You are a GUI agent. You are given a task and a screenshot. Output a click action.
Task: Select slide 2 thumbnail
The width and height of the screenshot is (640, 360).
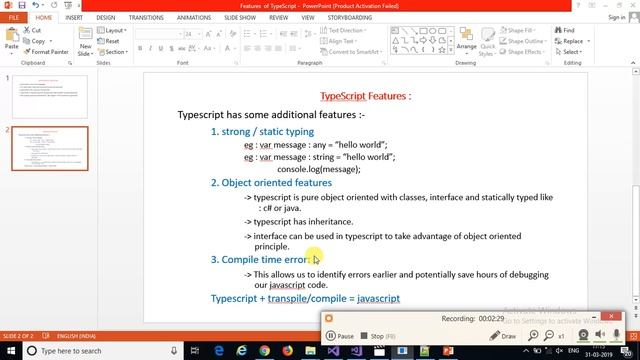[x=50, y=149]
